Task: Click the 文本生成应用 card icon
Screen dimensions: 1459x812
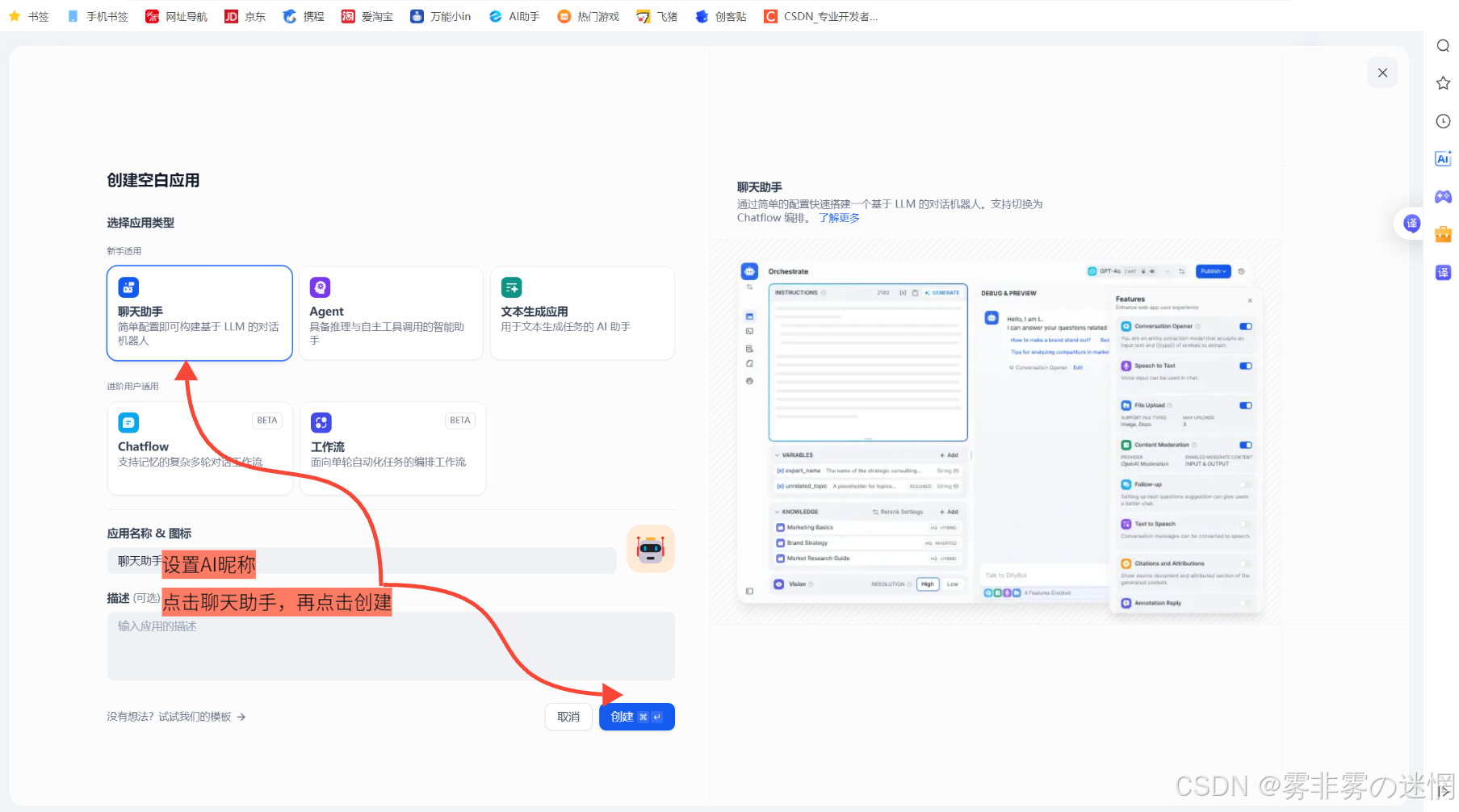Action: (512, 287)
